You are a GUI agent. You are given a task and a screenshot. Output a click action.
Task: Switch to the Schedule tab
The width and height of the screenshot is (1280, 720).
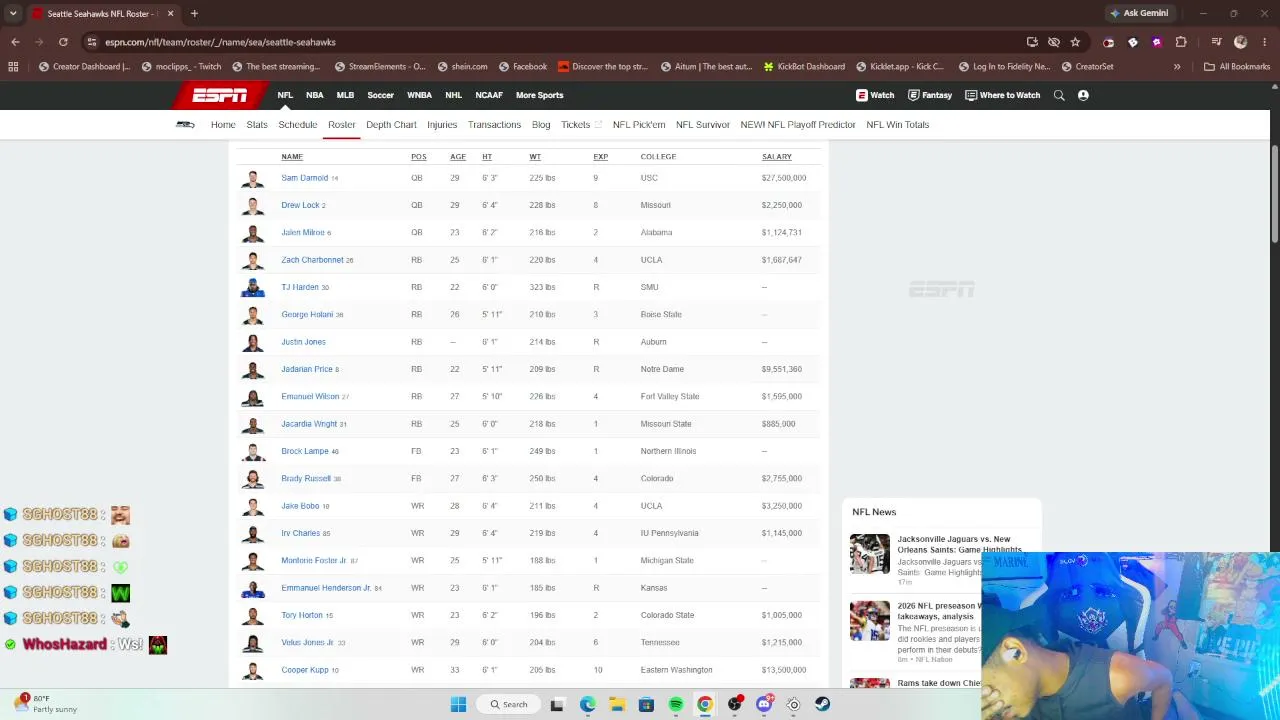pos(298,125)
